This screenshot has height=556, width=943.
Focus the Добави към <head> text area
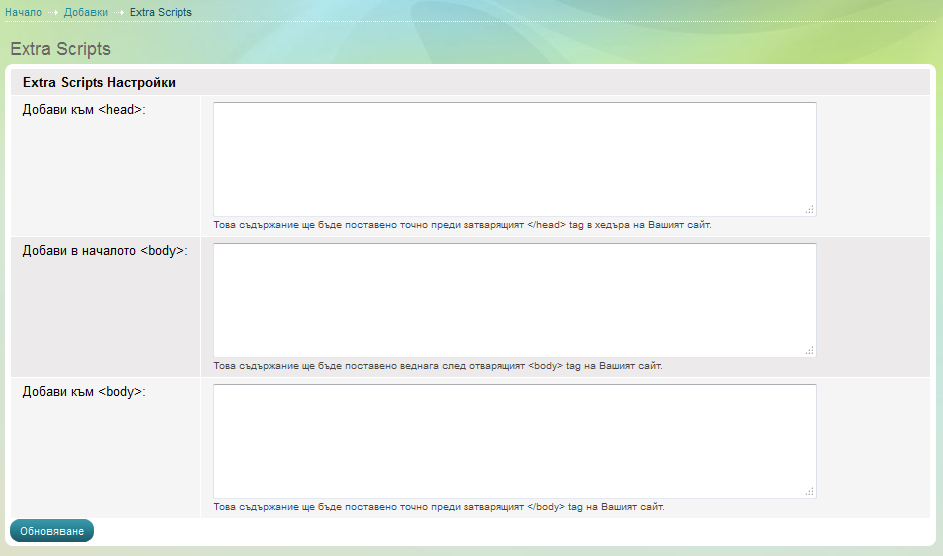514,158
